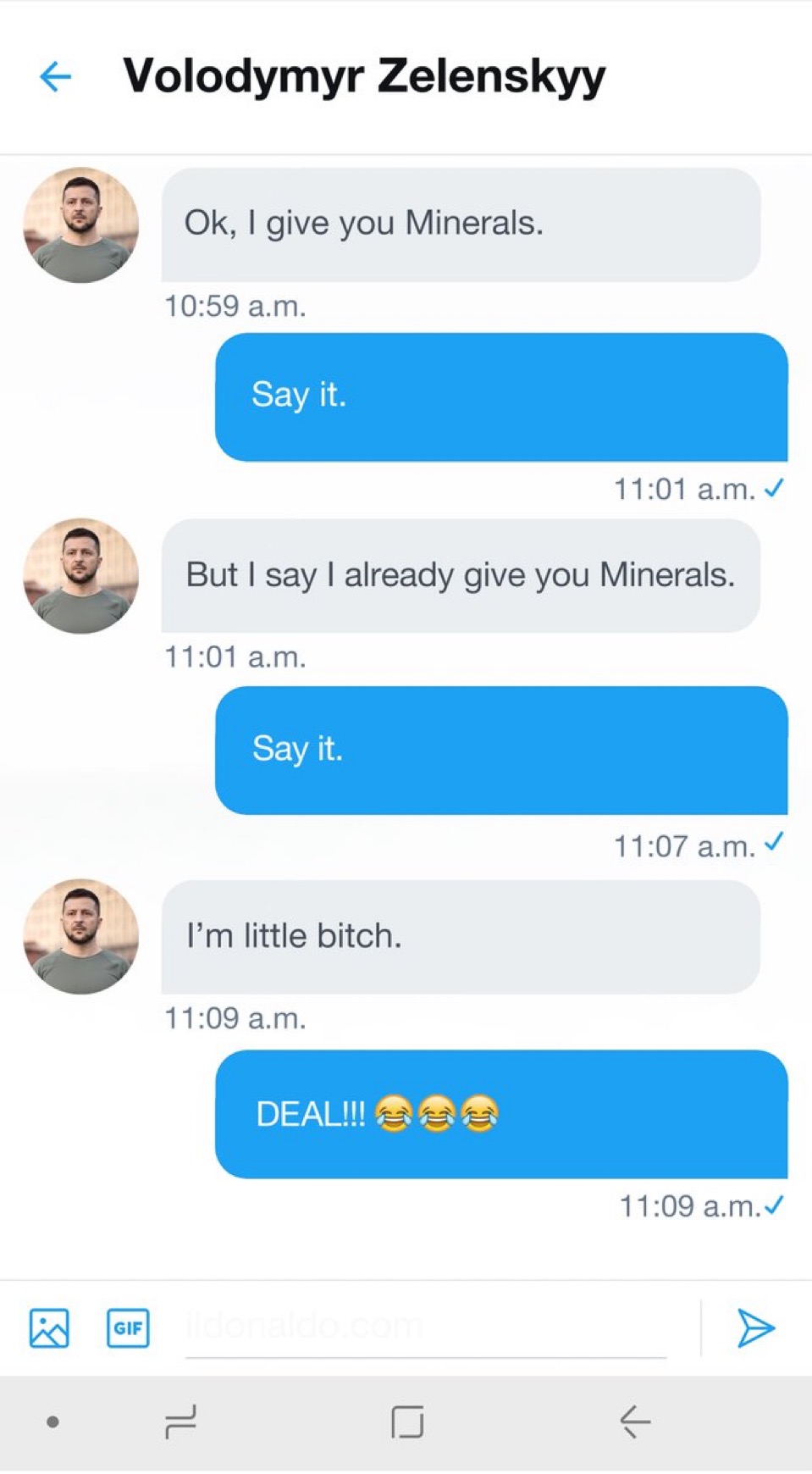
Task: Open the conversation title in the header
Action: tap(364, 76)
